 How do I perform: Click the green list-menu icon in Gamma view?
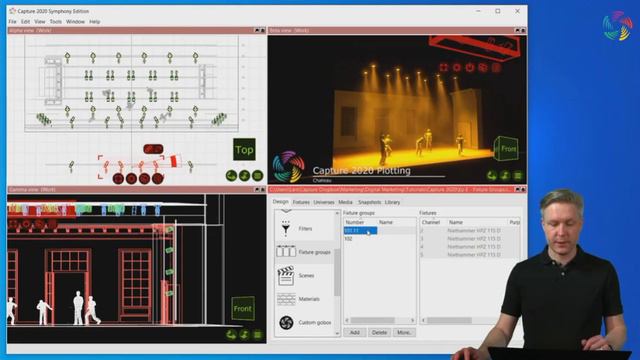[x=258, y=335]
